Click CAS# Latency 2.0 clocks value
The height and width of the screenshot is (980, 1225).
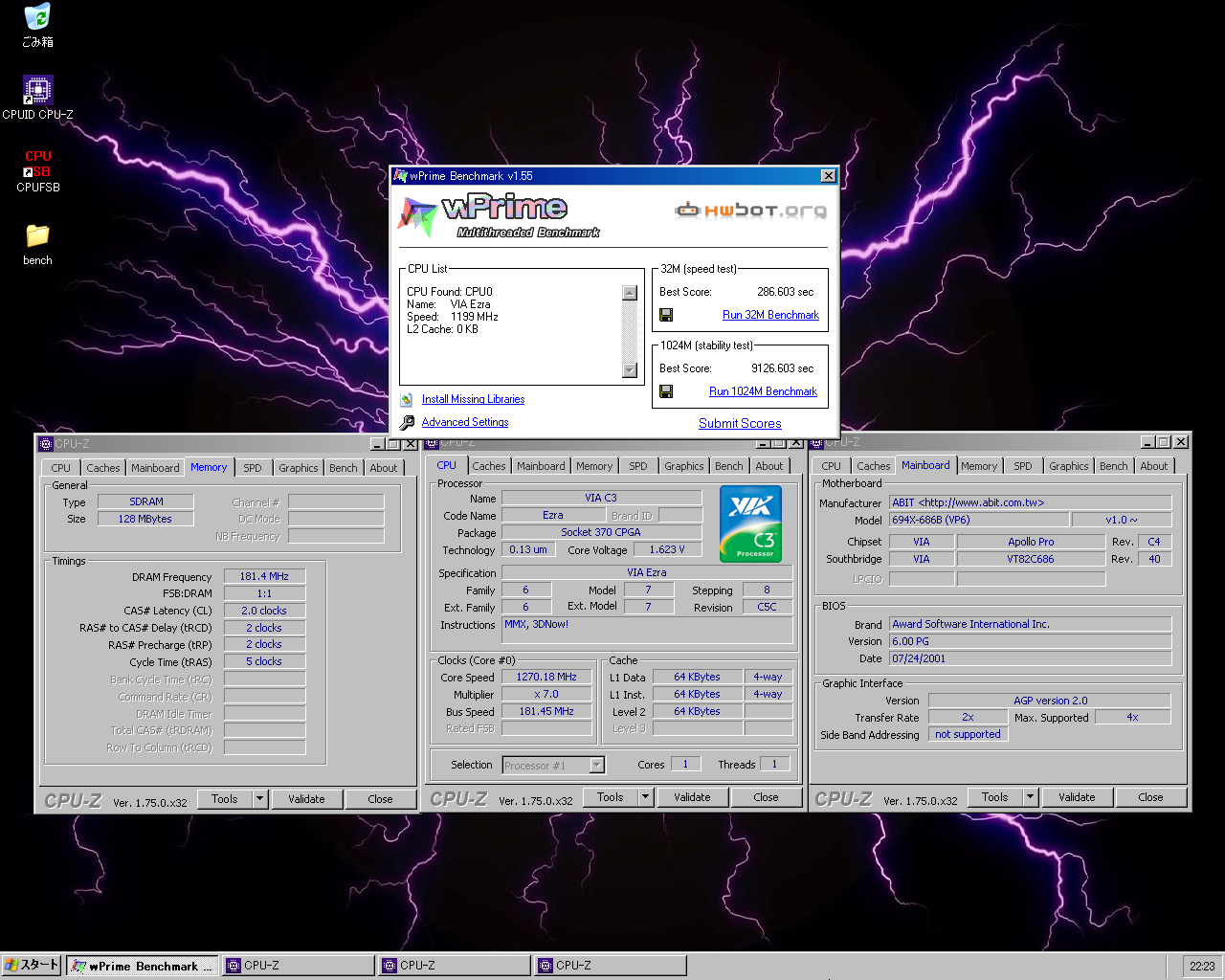[264, 611]
